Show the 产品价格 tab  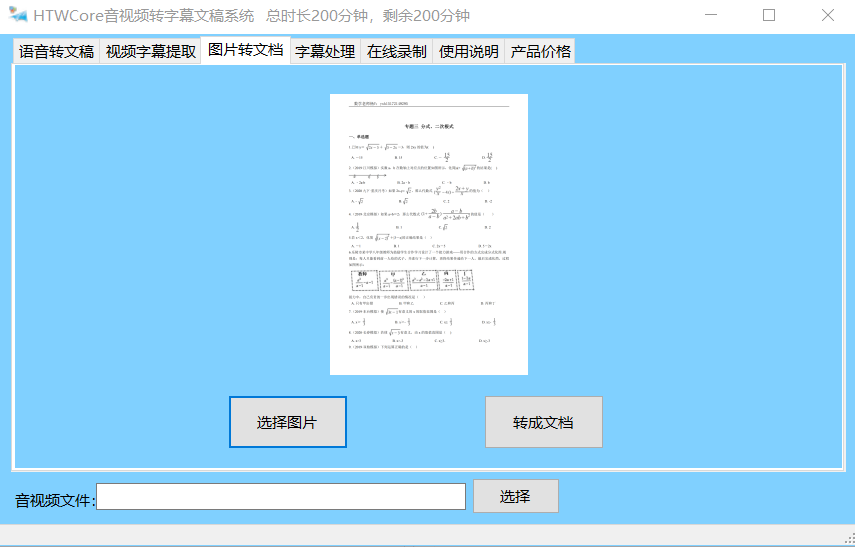coord(540,52)
